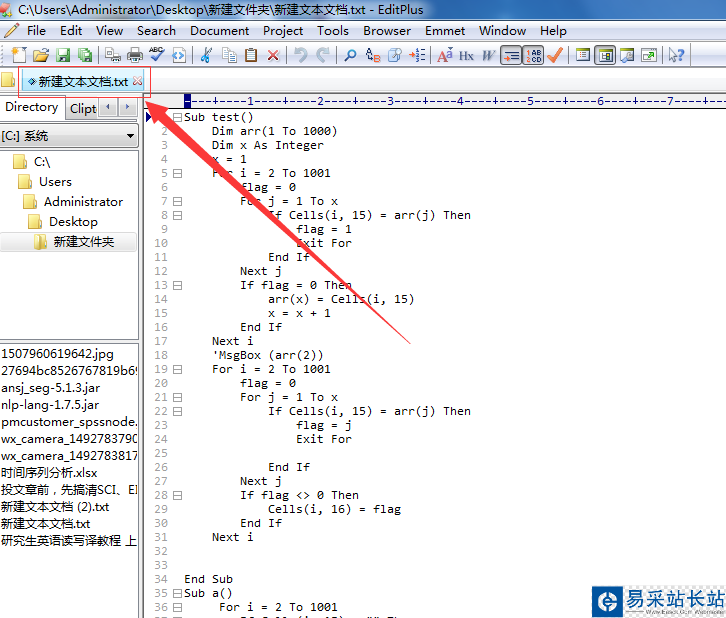This screenshot has height=618, width=726.
Task: Open the Emmet menu
Action: point(445,31)
